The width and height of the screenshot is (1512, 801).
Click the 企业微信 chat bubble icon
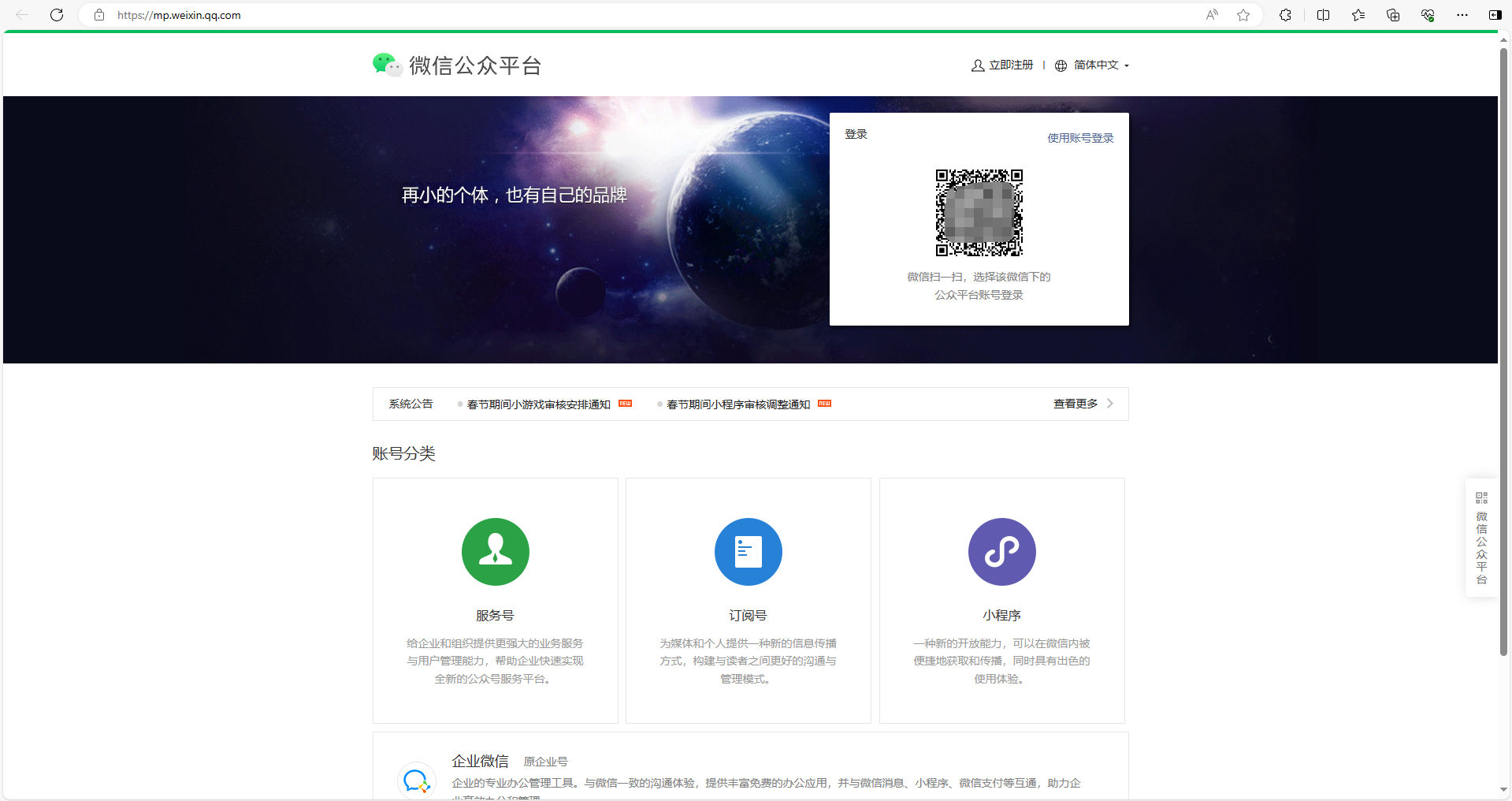point(416,781)
